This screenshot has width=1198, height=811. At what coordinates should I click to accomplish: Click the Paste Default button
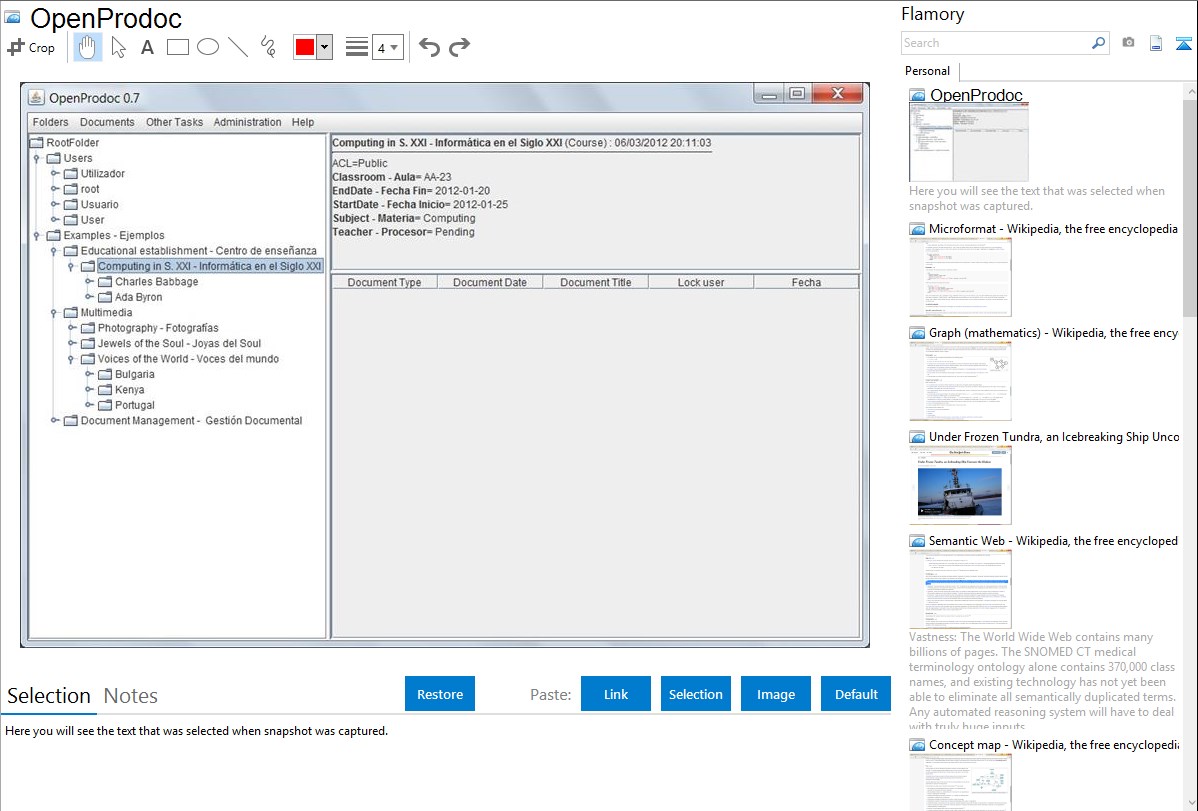[856, 694]
